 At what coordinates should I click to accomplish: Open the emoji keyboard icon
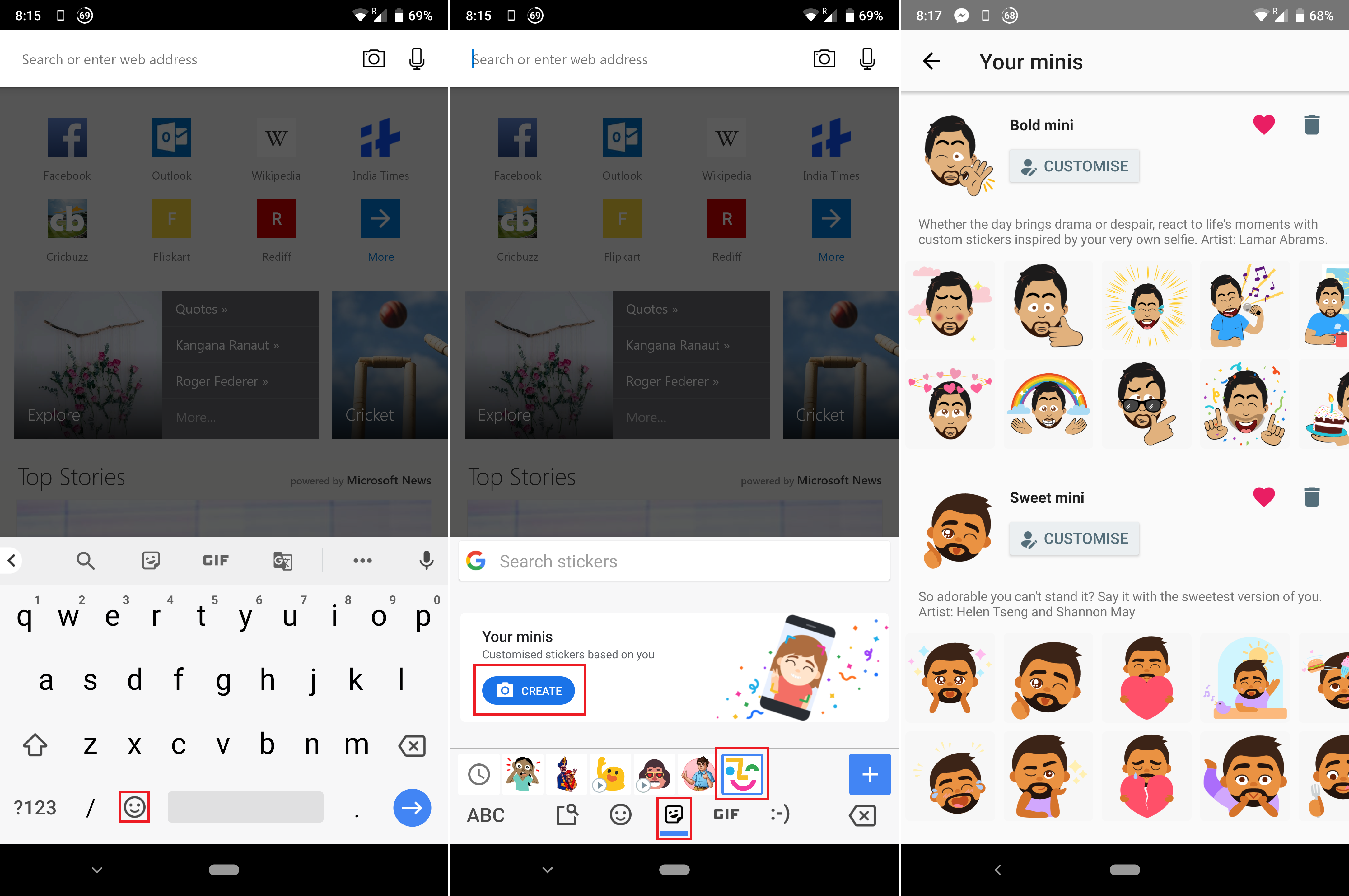point(134,807)
